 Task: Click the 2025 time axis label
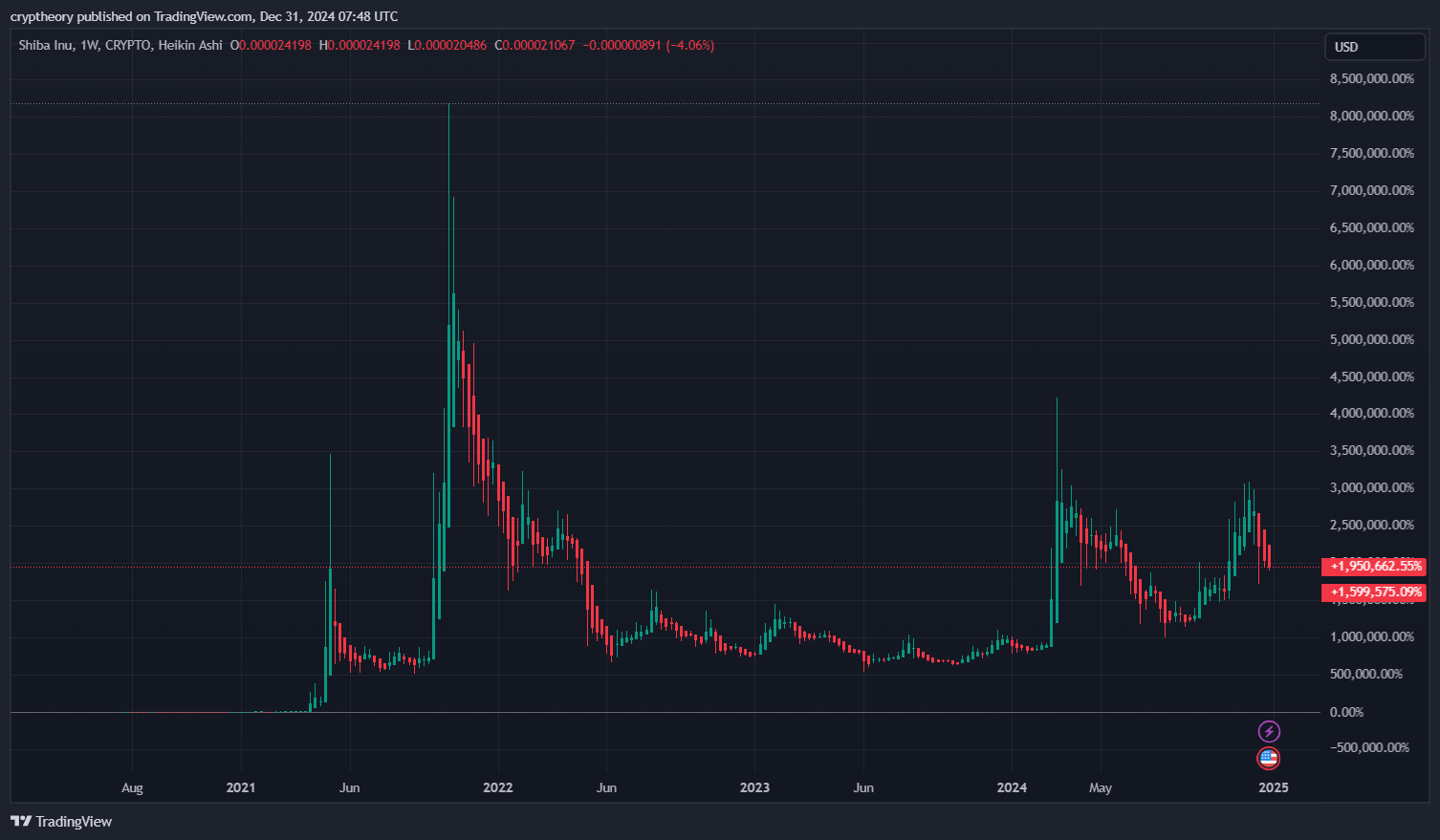[1274, 787]
